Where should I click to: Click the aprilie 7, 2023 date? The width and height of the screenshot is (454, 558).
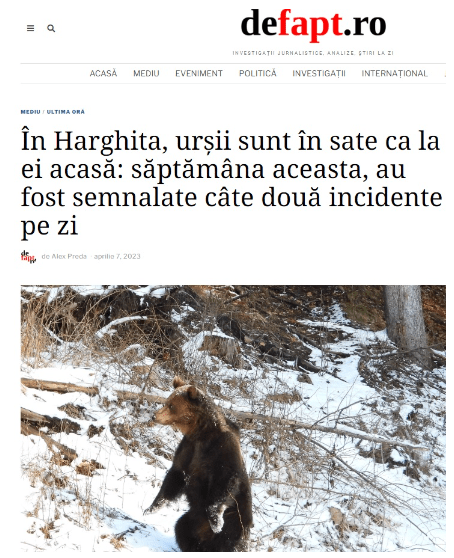tap(117, 256)
